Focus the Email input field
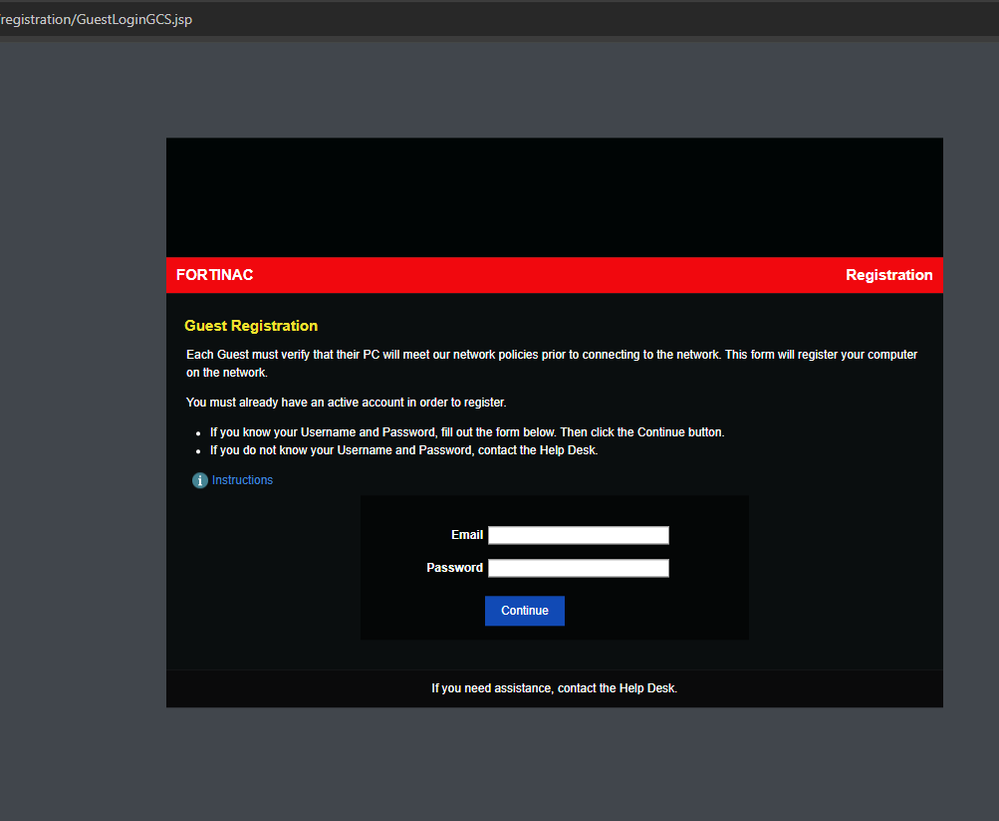The image size is (999, 821). 579,535
